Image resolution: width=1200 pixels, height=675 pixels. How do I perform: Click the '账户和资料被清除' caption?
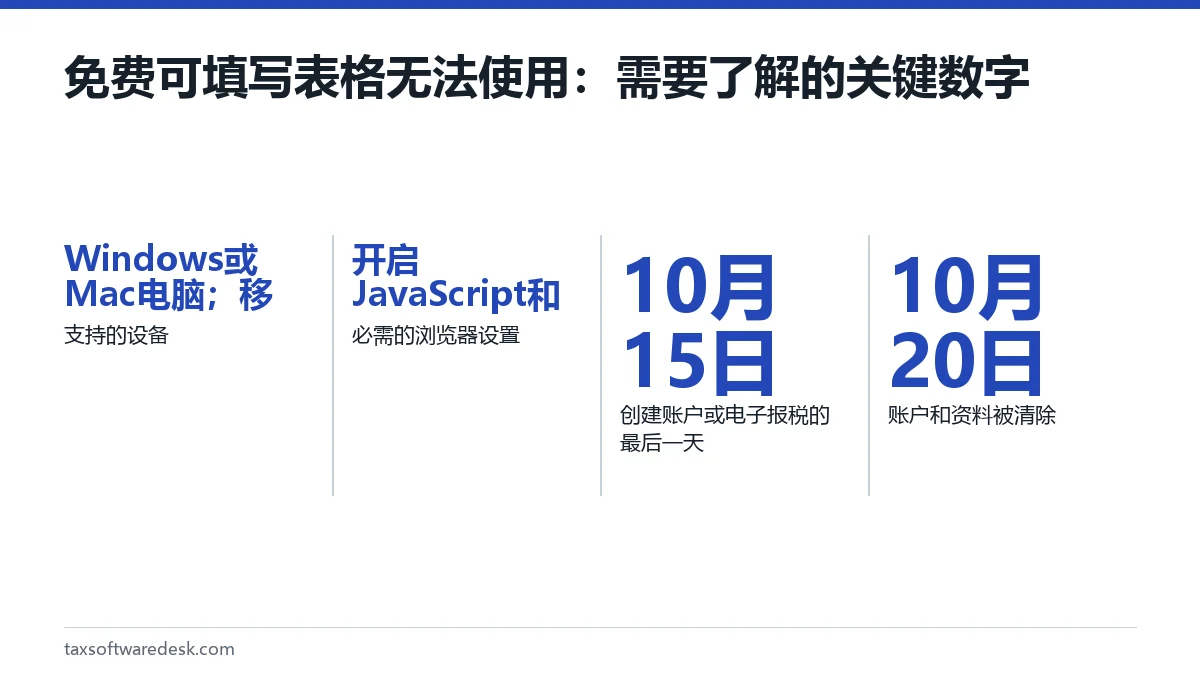click(972, 415)
